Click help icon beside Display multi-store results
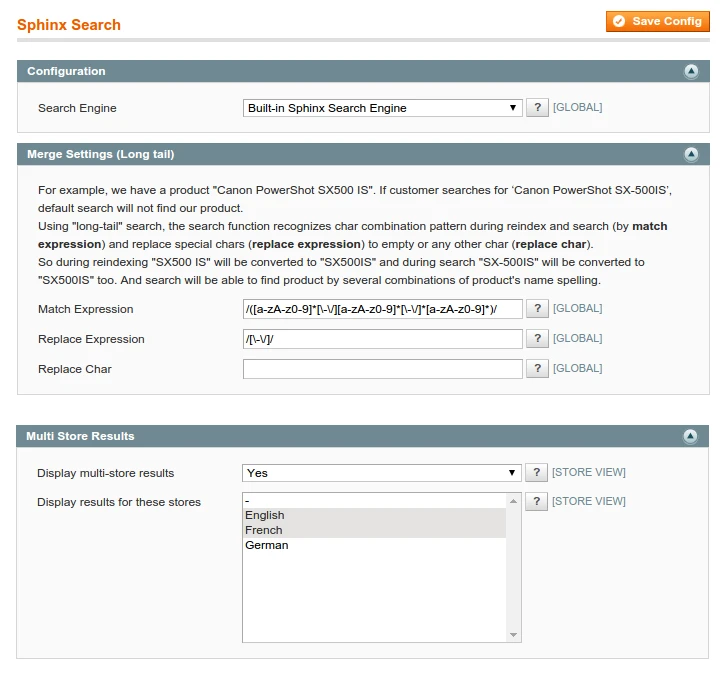 click(x=537, y=473)
